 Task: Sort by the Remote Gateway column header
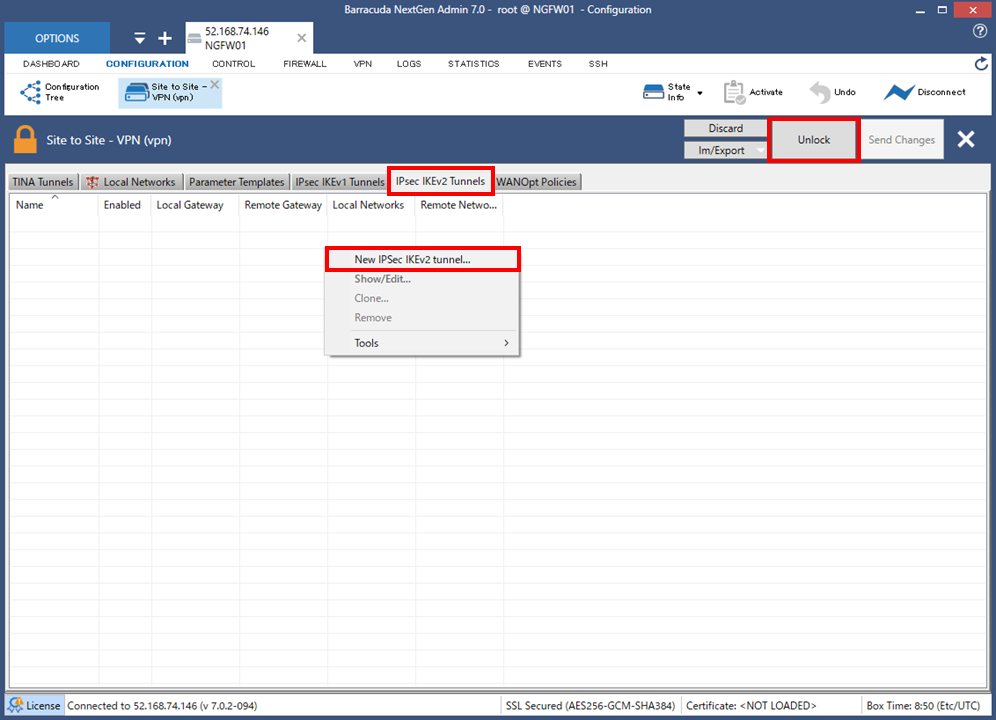283,205
